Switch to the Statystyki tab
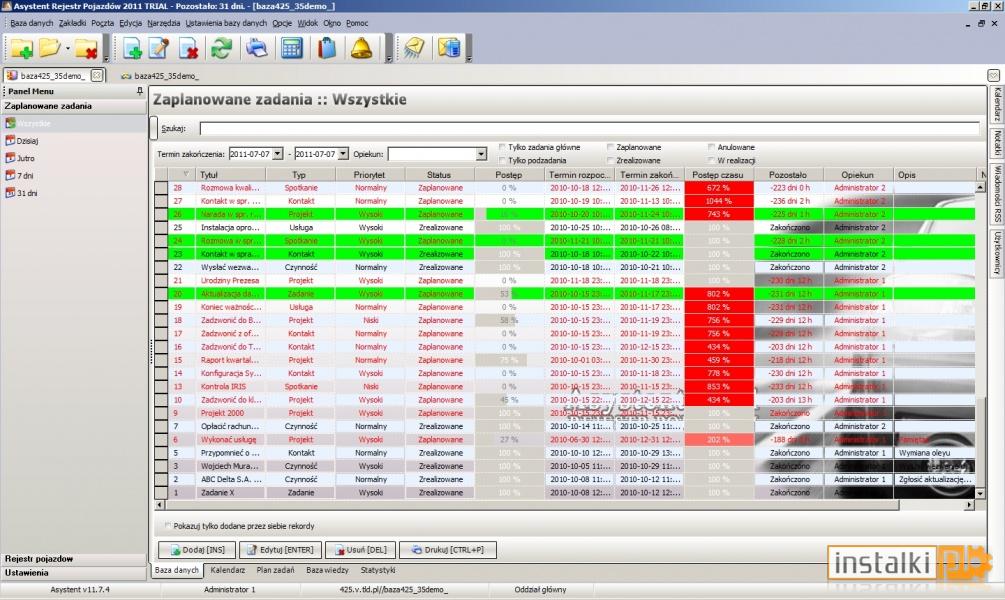The height and width of the screenshot is (600, 1005). pos(378,570)
